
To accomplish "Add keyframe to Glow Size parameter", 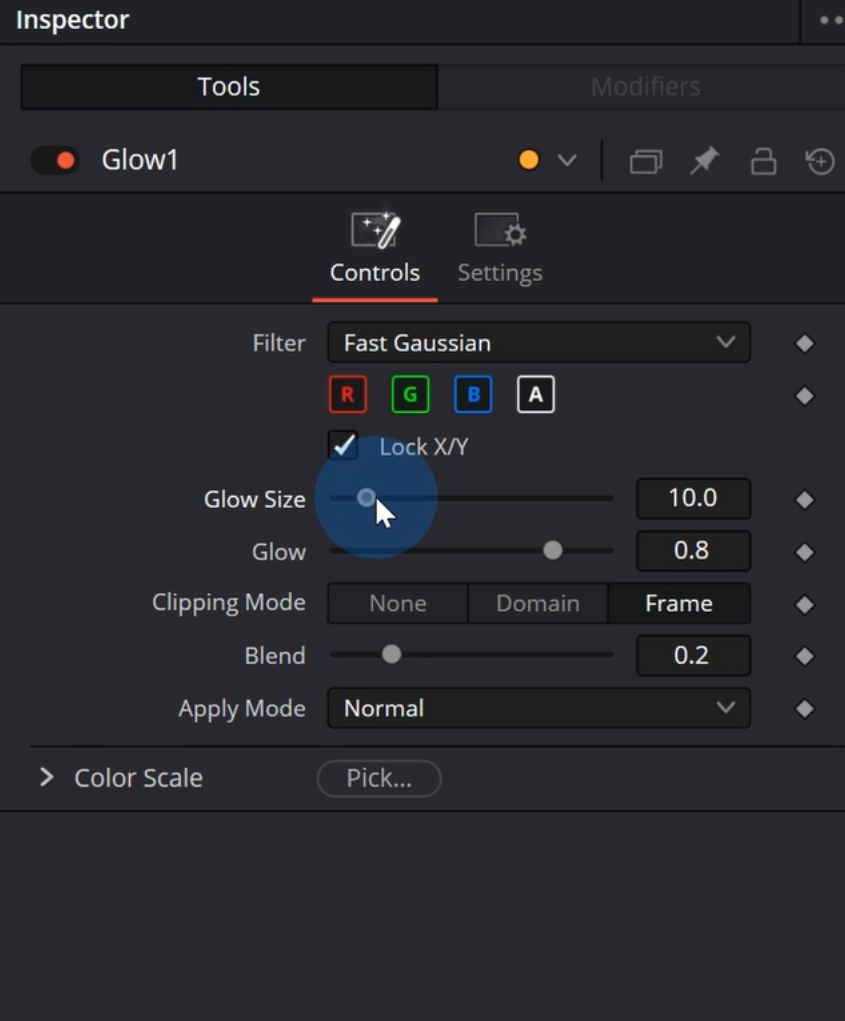I will point(804,499).
